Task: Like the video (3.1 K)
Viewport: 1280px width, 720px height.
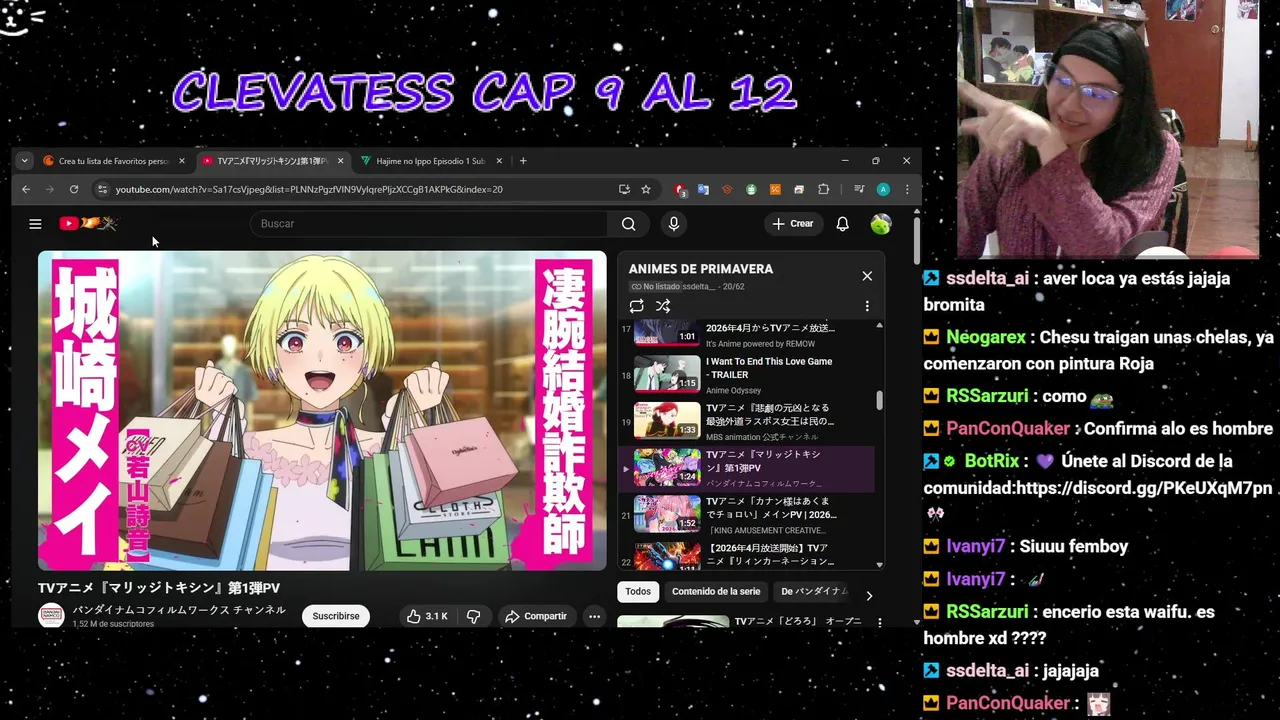Action: pyautogui.click(x=427, y=616)
